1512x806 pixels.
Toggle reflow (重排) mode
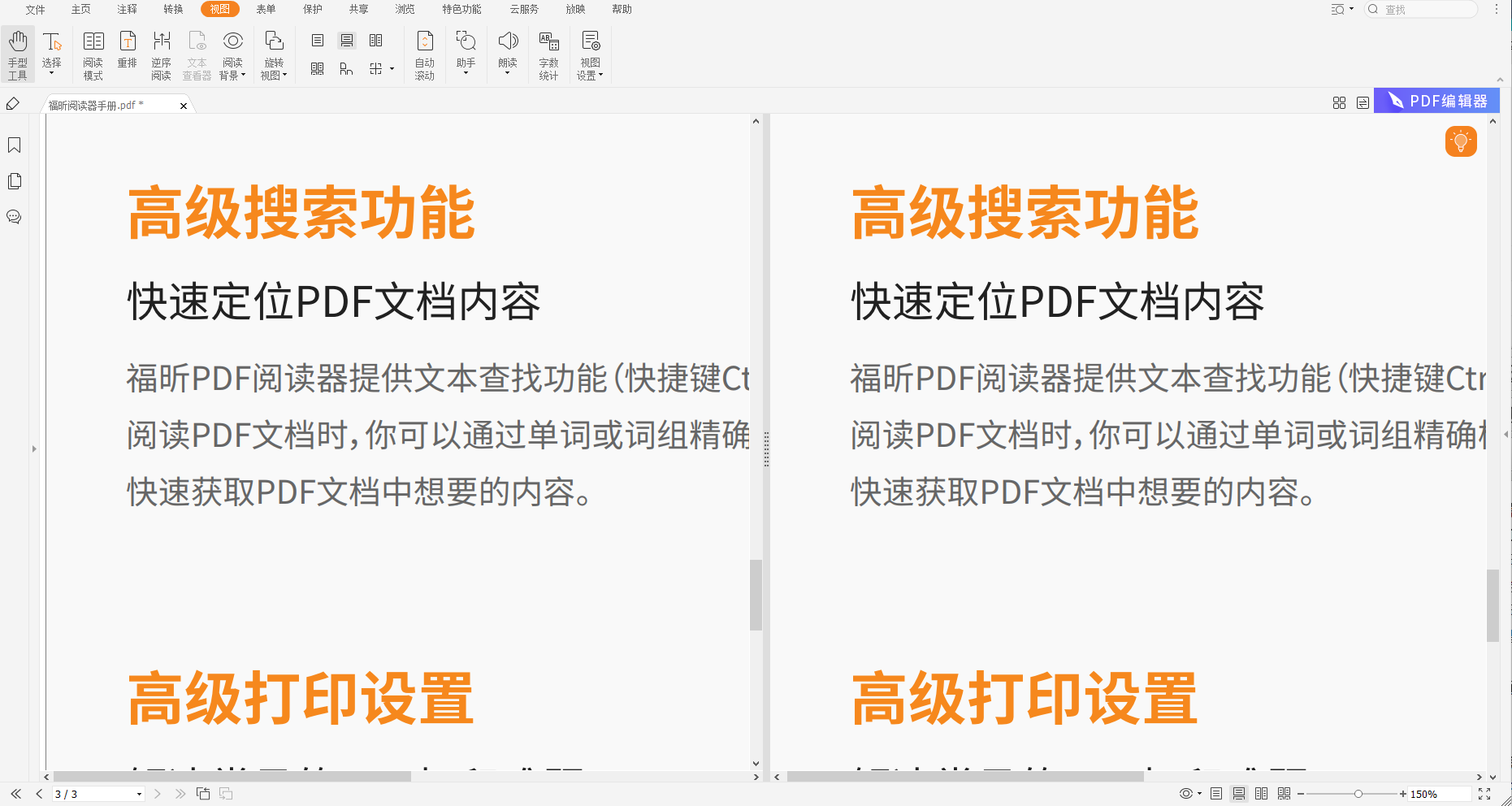tap(128, 54)
